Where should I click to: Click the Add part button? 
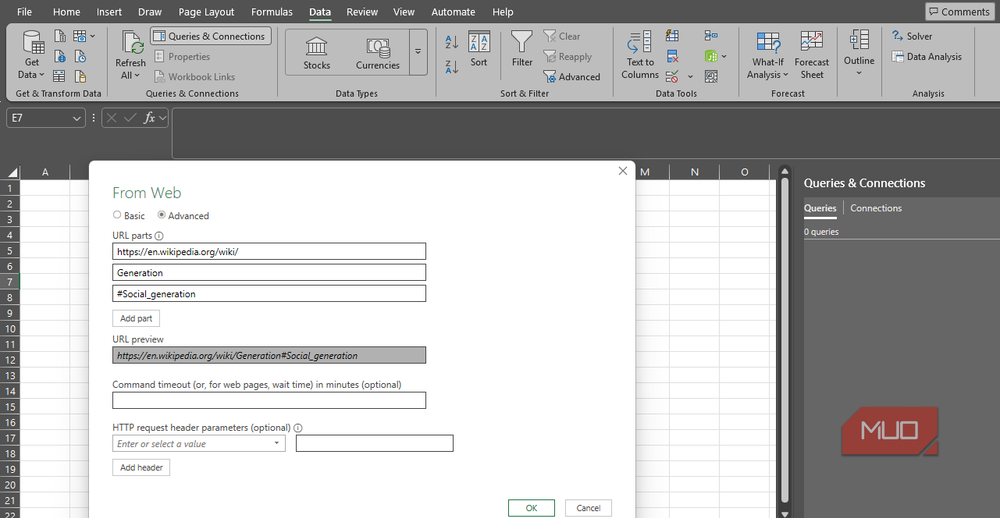[x=136, y=318]
